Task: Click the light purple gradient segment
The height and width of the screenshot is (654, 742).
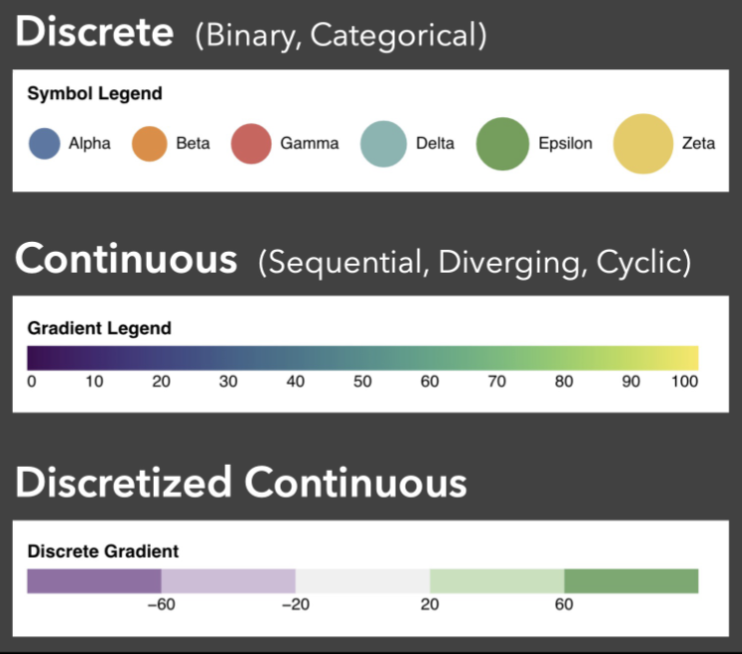Action: pos(229,581)
